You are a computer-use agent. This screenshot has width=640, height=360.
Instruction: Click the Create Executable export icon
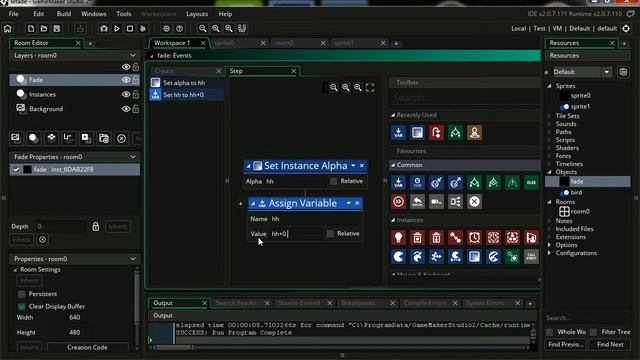(x=80, y=29)
